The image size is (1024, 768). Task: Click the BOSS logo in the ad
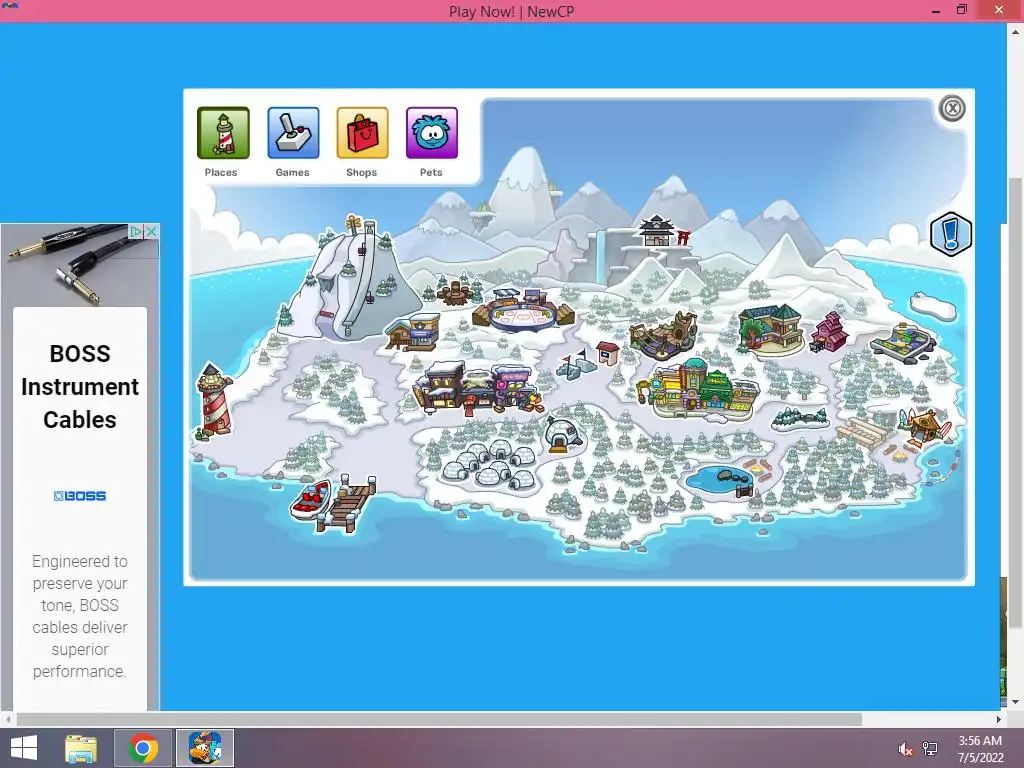click(x=80, y=496)
